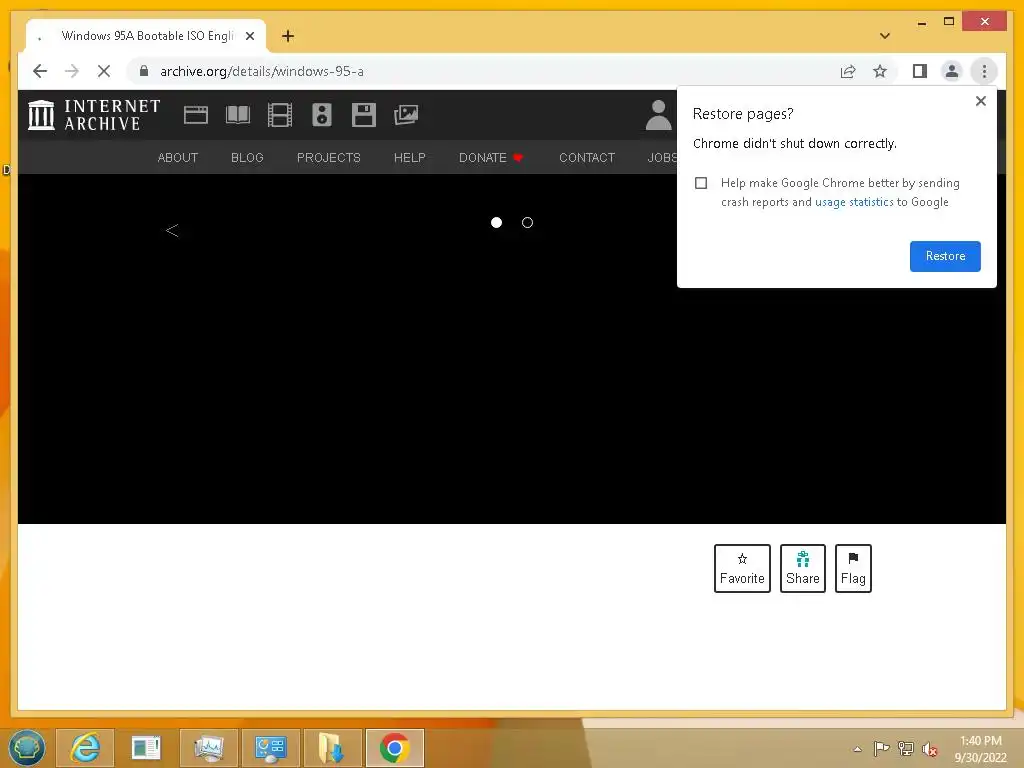Open the Video film-strip icon in Archive header
The image size is (1024, 768).
coord(280,115)
